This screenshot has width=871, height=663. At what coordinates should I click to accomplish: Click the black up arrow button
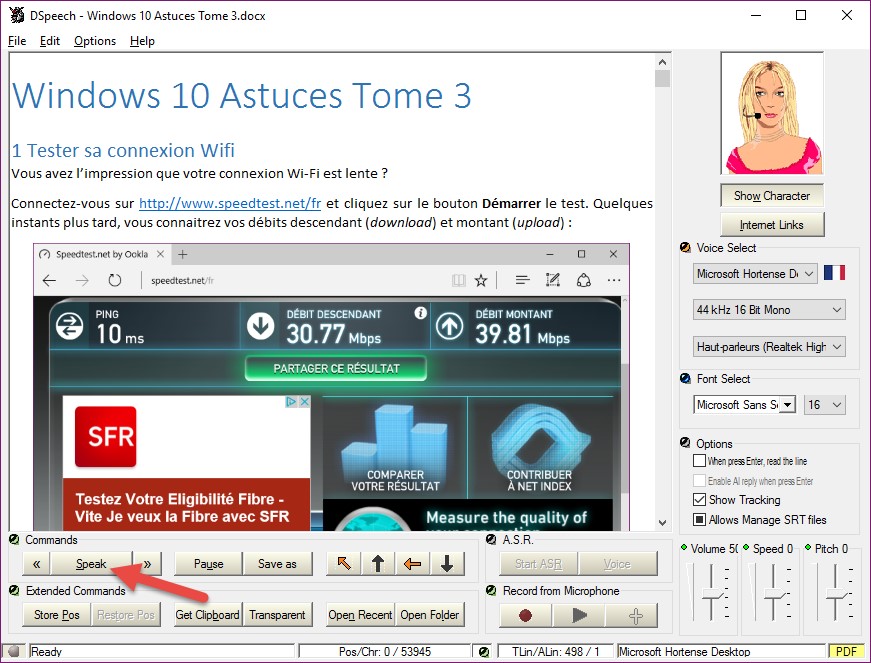tap(378, 564)
